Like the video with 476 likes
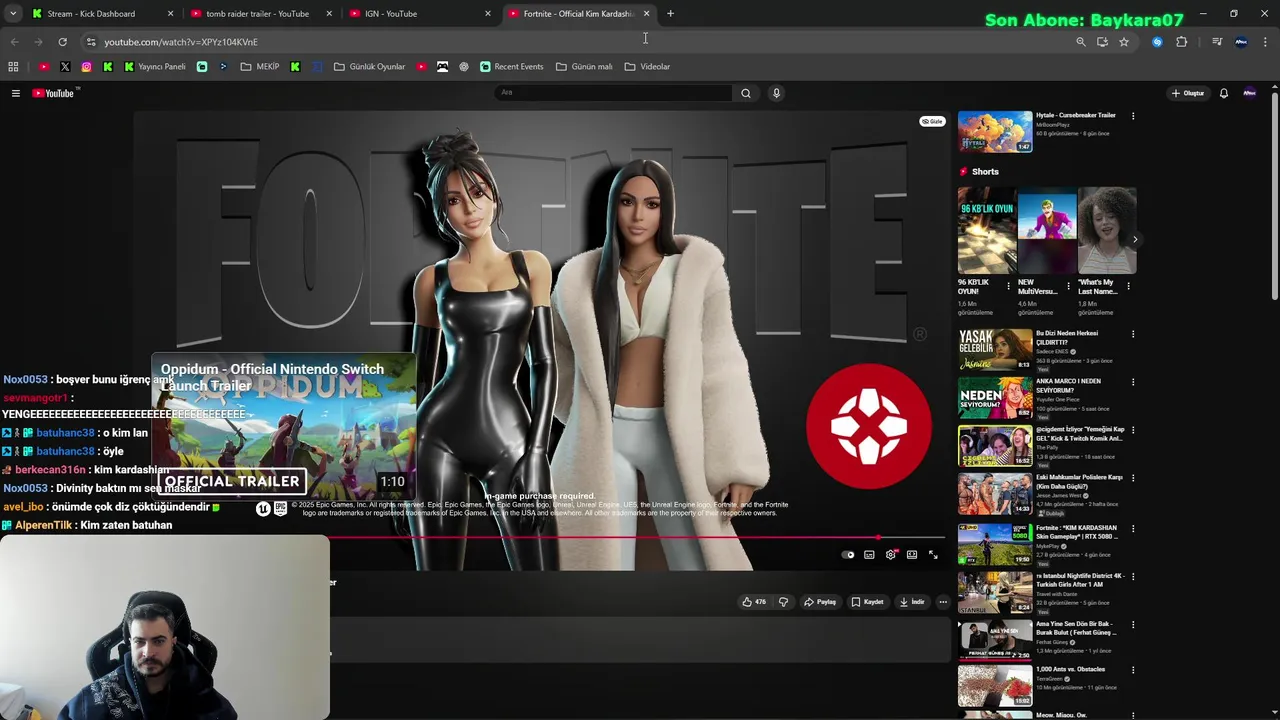The width and height of the screenshot is (1280, 720). coord(754,602)
